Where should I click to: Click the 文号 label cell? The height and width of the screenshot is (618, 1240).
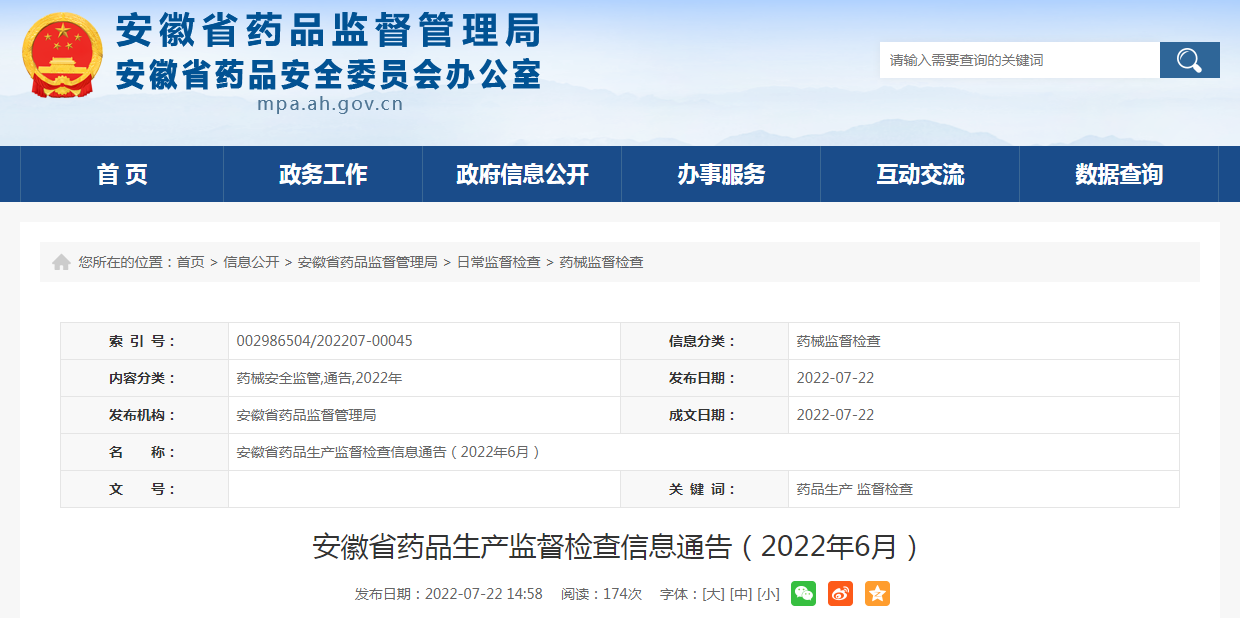(145, 489)
